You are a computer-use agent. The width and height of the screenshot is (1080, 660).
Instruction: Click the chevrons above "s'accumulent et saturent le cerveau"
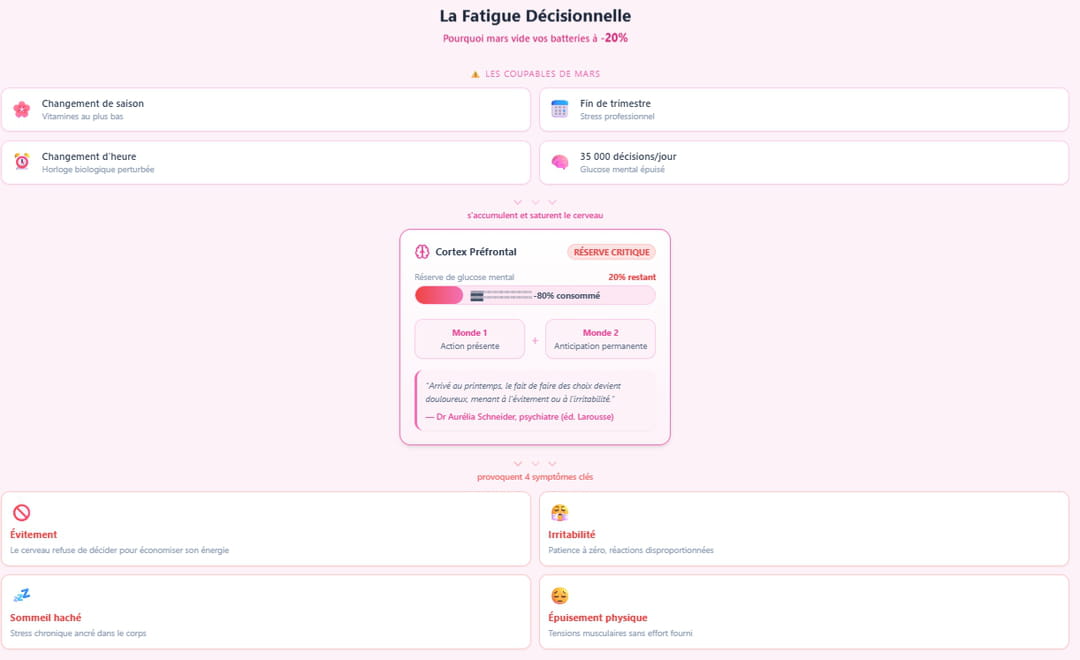click(535, 202)
